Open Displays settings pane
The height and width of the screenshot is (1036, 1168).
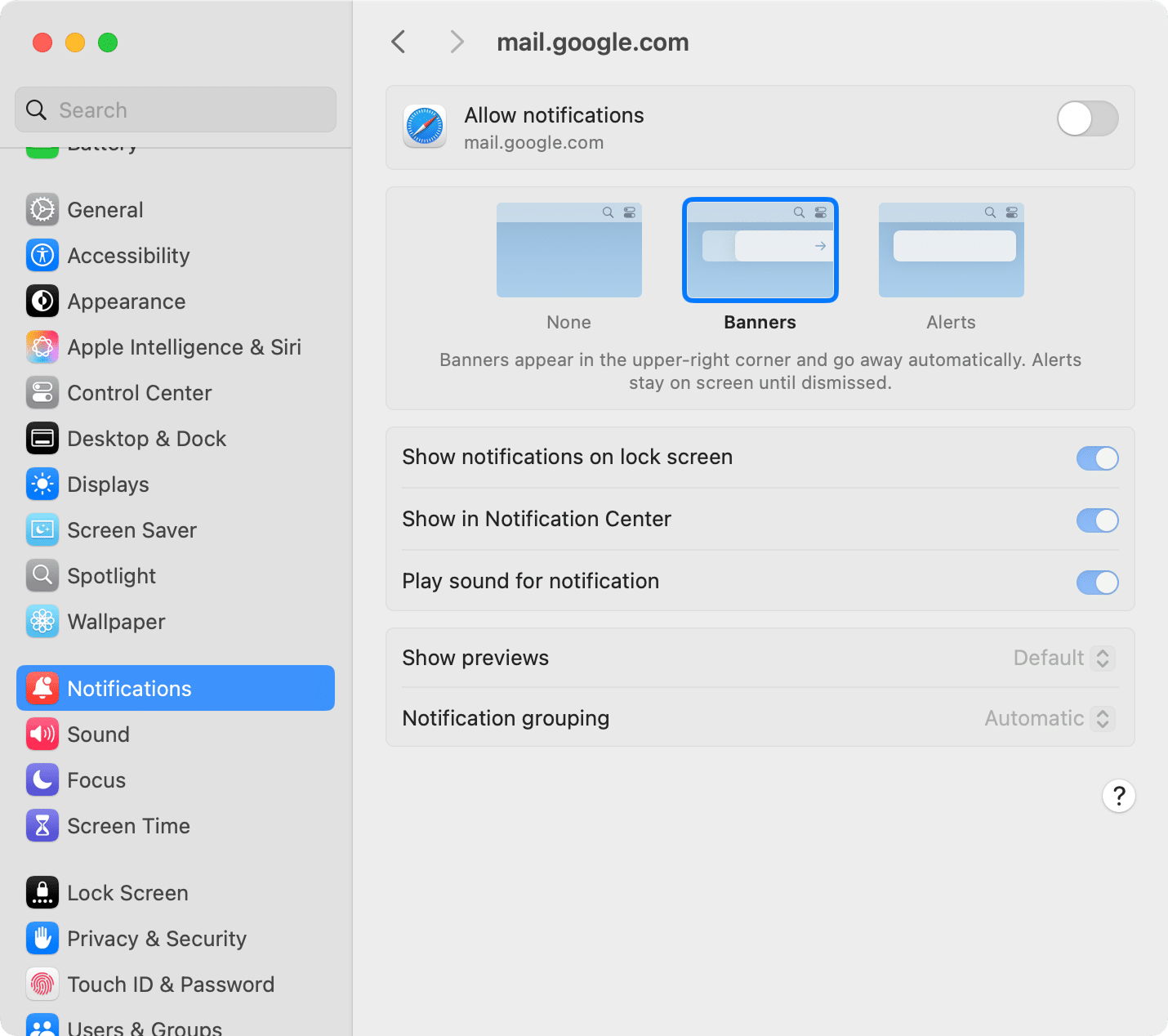click(x=176, y=485)
